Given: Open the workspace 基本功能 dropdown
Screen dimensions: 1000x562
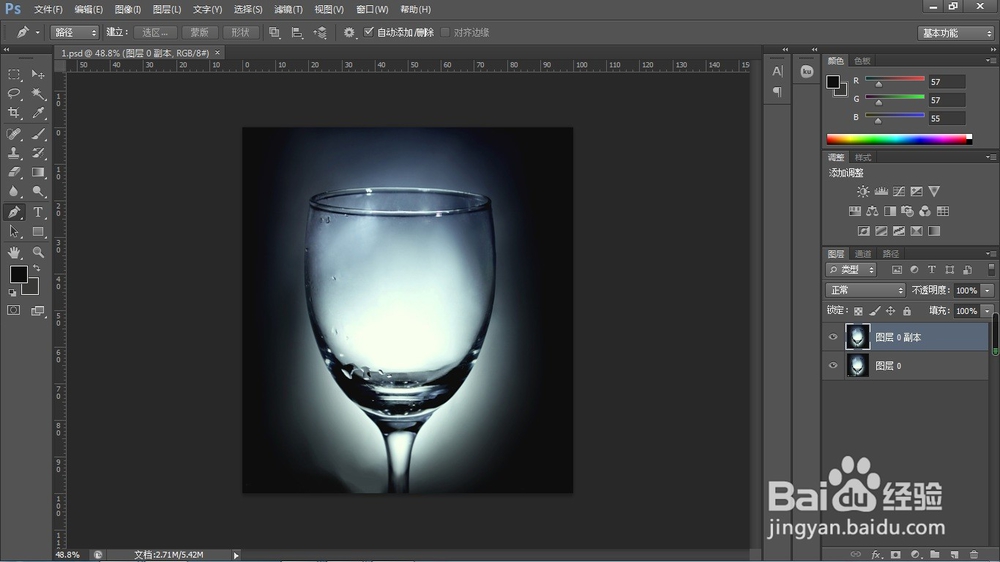Looking at the screenshot, I should click(955, 33).
